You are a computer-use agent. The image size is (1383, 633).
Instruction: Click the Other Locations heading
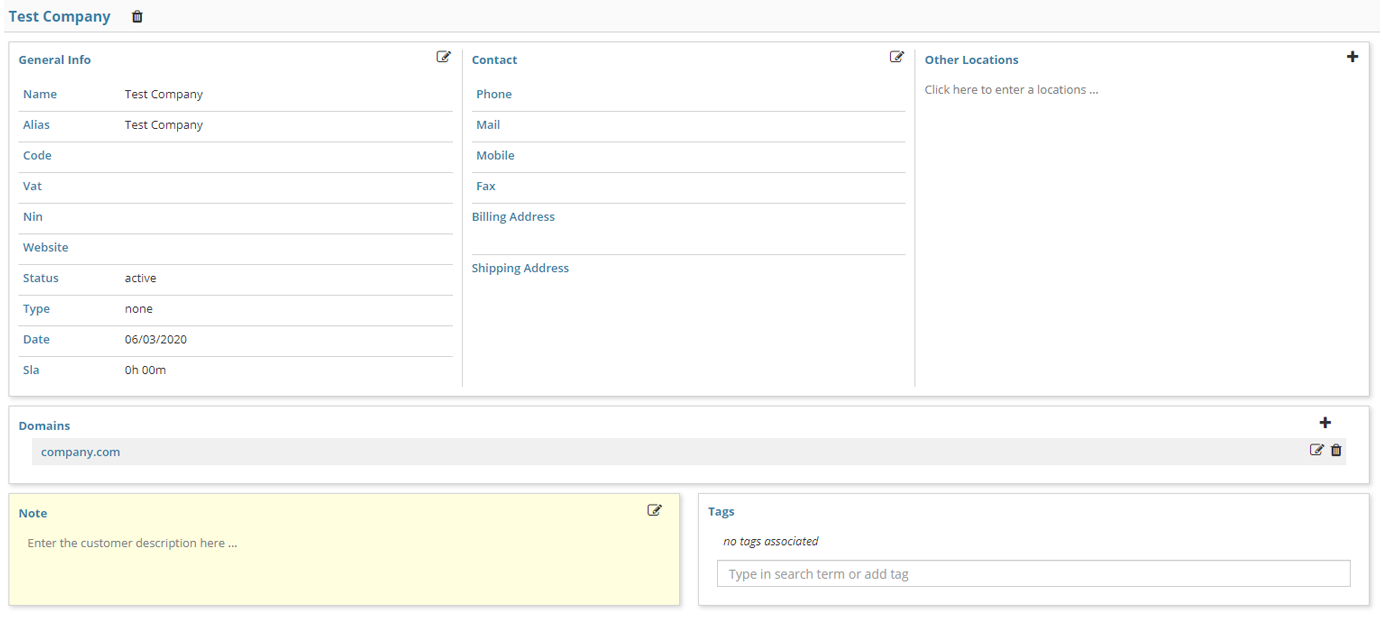click(972, 60)
